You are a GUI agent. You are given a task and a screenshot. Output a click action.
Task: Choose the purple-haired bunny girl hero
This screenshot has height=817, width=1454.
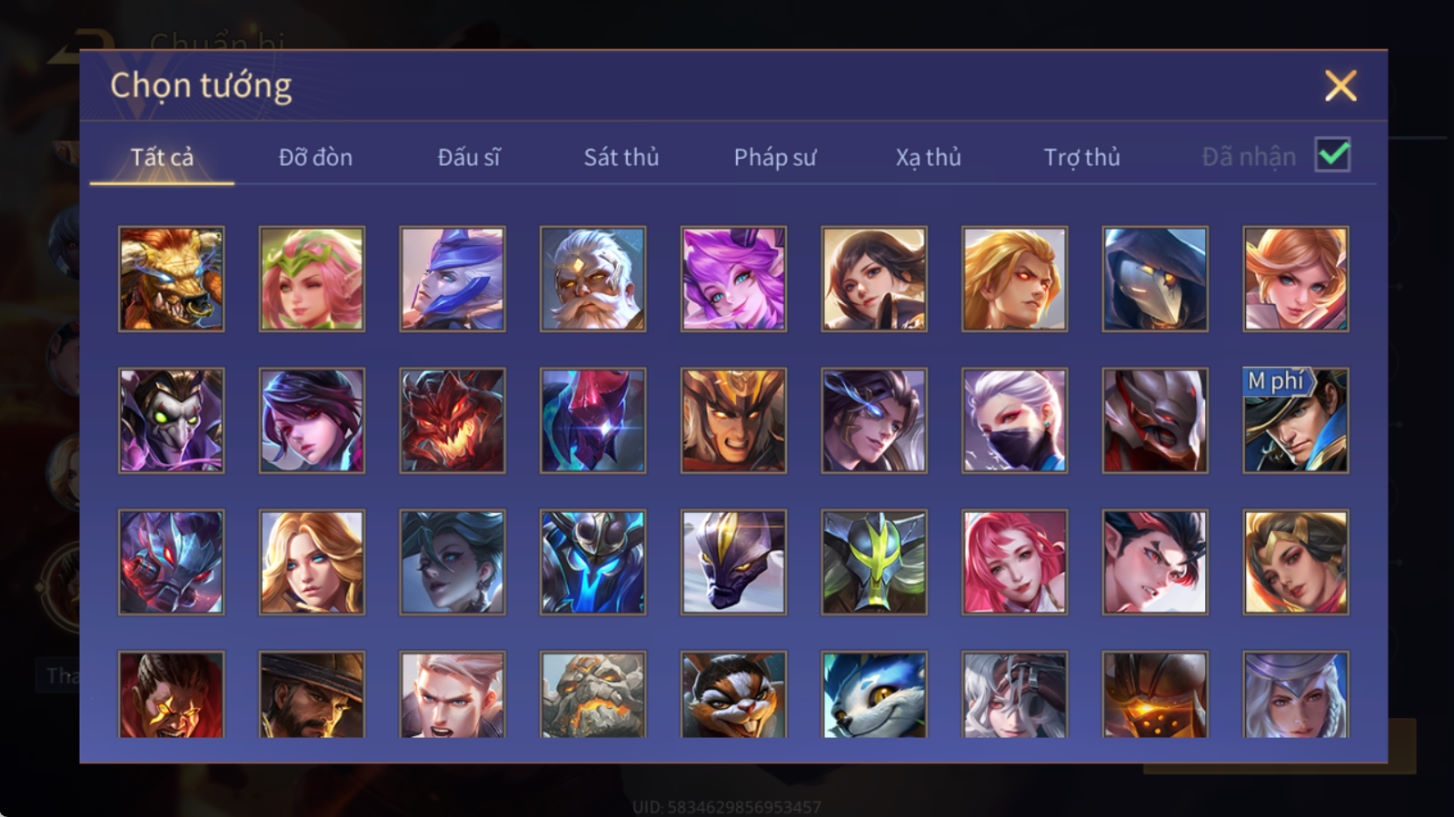coord(733,279)
